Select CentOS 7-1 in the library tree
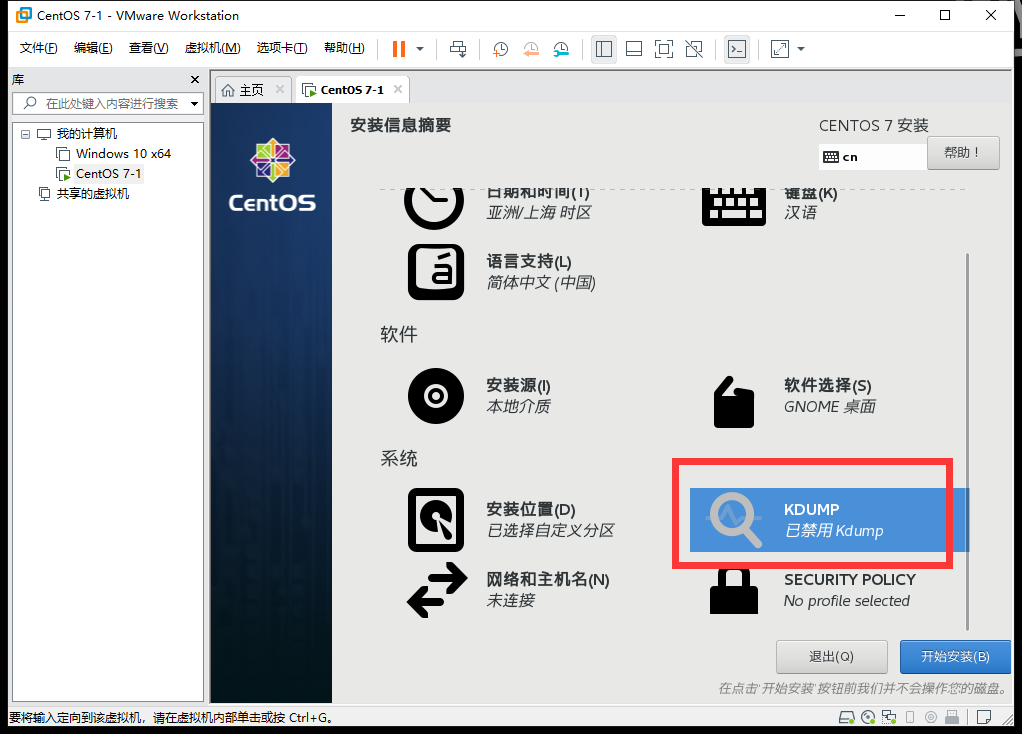This screenshot has height=734, width=1022. pyautogui.click(x=108, y=173)
